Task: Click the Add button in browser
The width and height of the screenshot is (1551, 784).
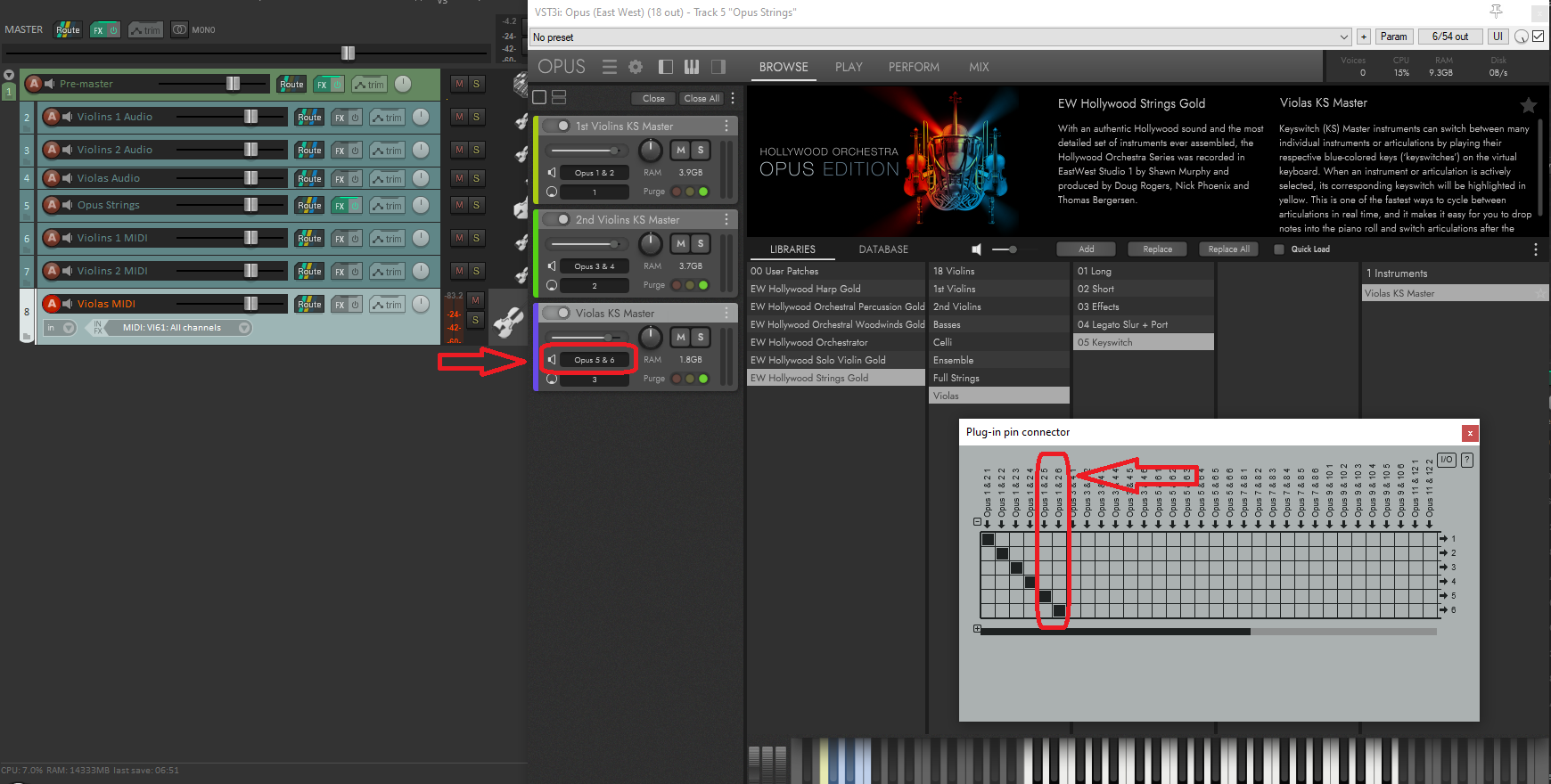Action: 1086,249
